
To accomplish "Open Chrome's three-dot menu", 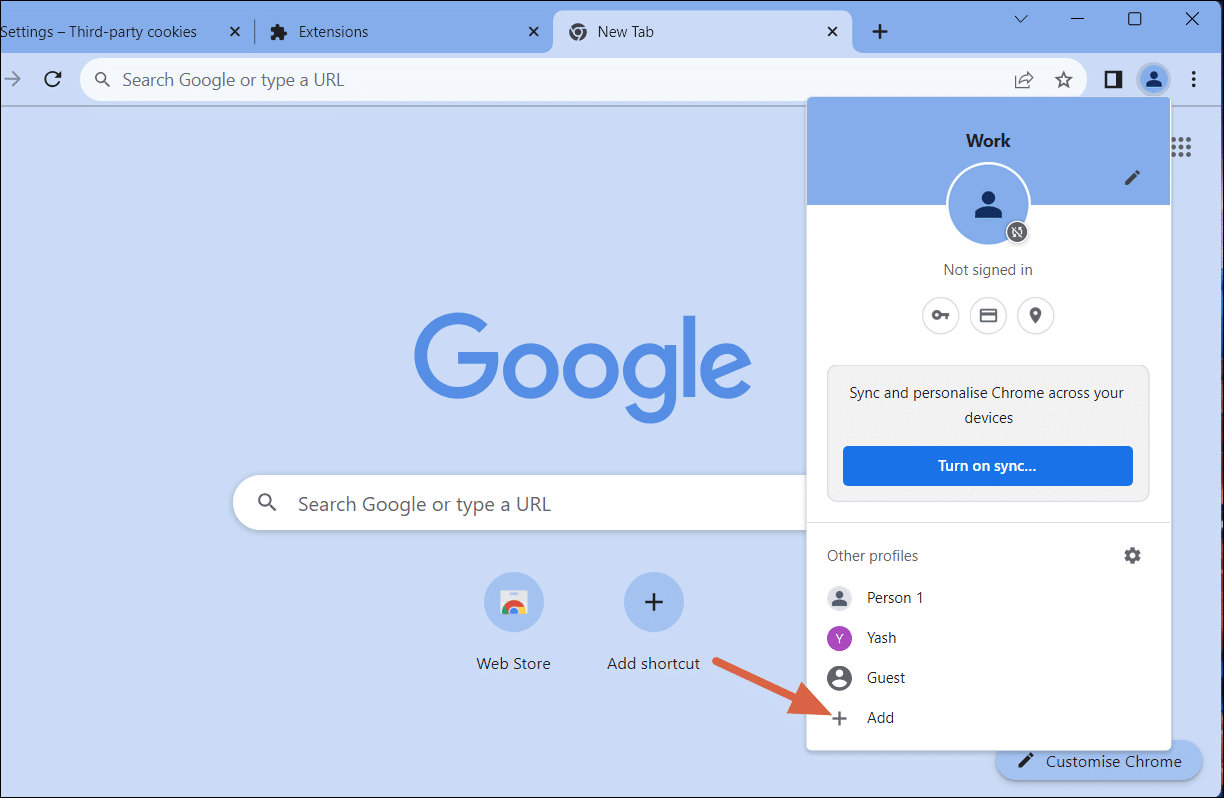I will pyautogui.click(x=1194, y=78).
